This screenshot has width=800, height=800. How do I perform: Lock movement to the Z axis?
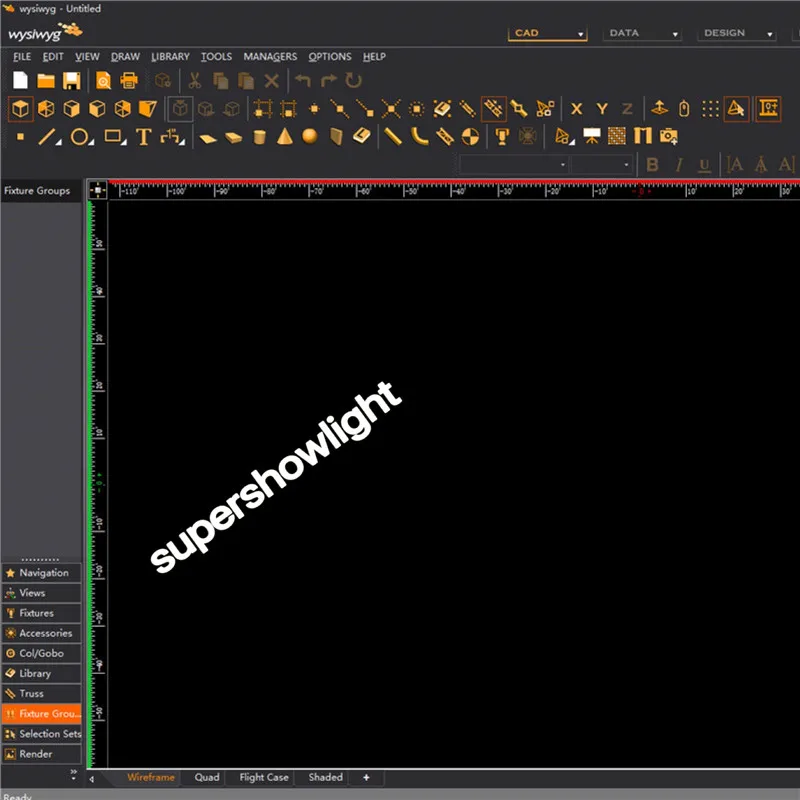(627, 109)
